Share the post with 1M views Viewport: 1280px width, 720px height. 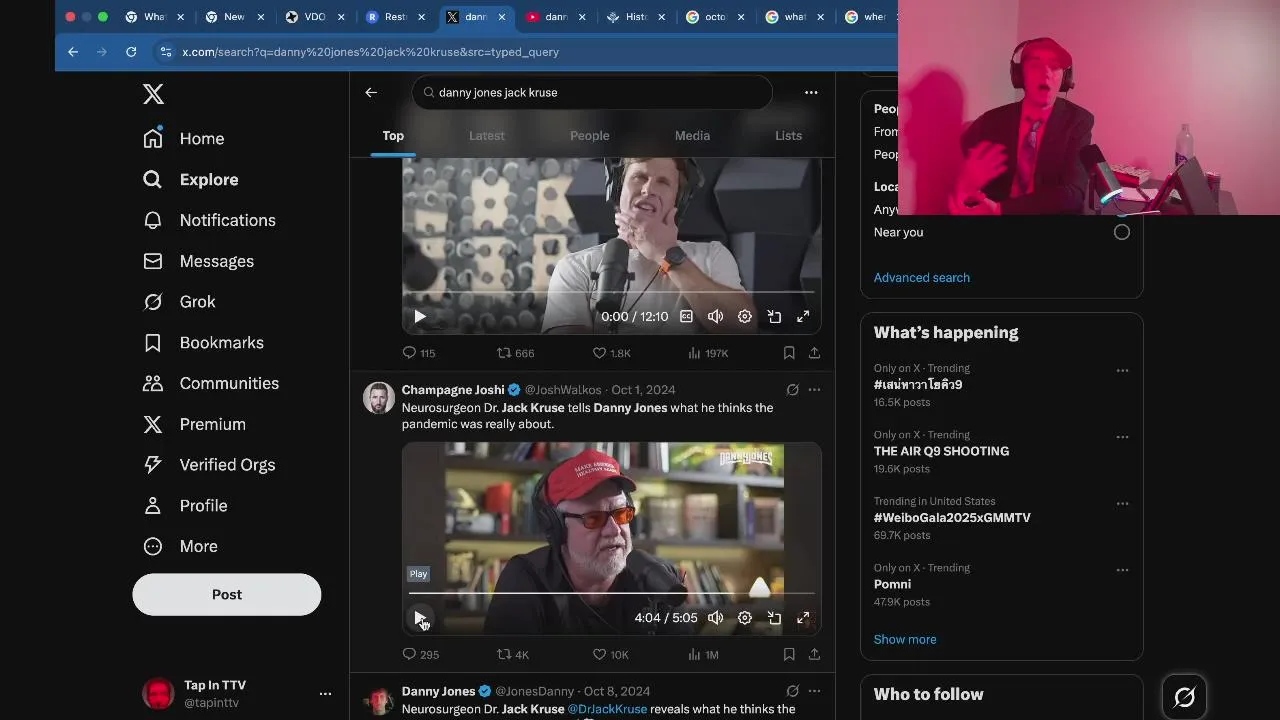pyautogui.click(x=814, y=655)
